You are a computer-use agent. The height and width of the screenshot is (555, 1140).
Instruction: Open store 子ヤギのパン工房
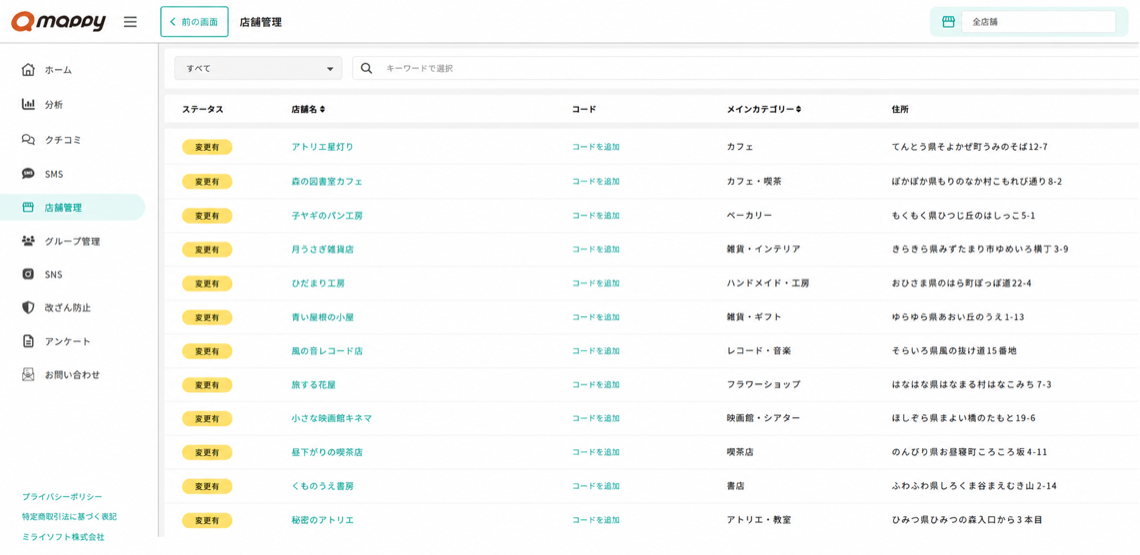(326, 215)
